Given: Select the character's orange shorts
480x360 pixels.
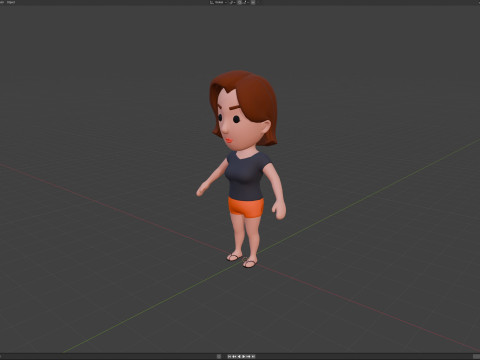Looking at the screenshot, I should coord(246,207).
